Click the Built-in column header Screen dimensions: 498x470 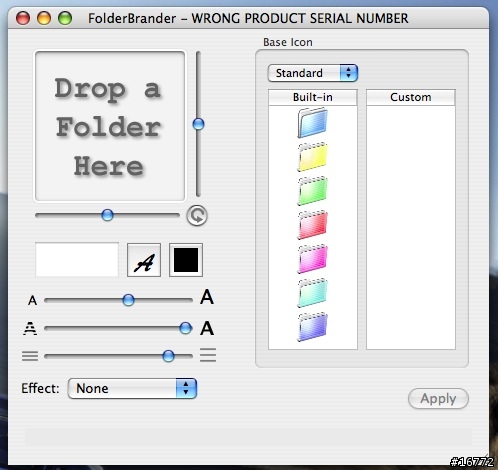pos(313,97)
